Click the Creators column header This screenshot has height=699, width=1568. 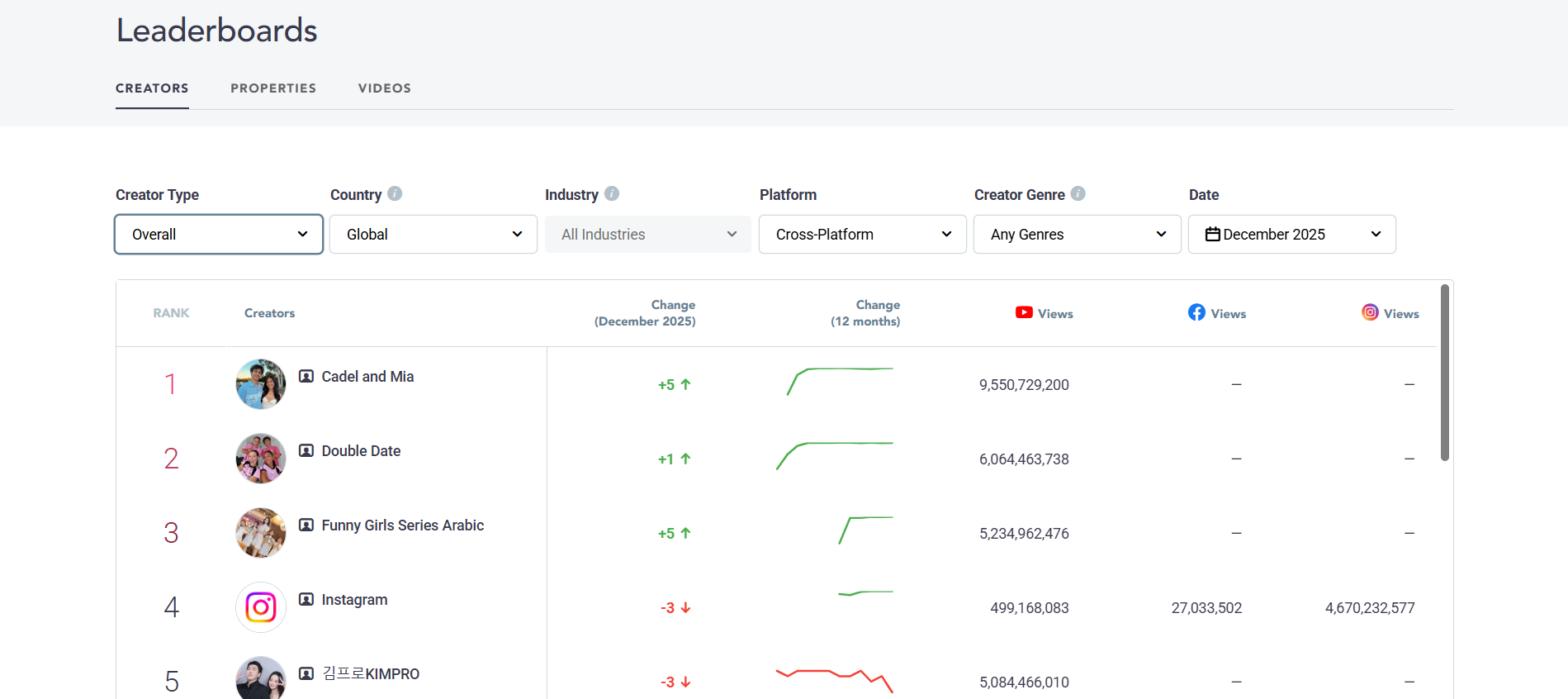click(x=269, y=313)
